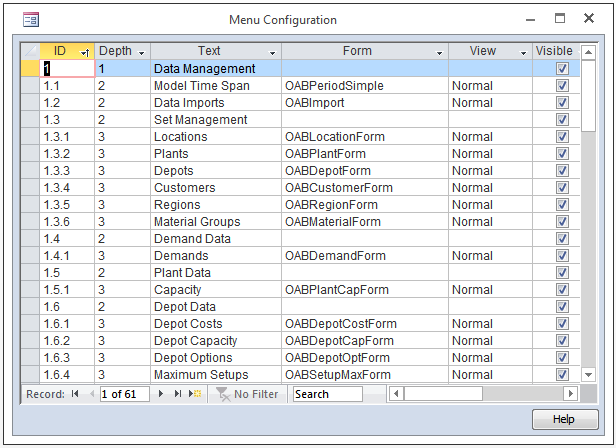Uncheck Visible for Data Management row
Screen dimensions: 616x448
pos(562,69)
